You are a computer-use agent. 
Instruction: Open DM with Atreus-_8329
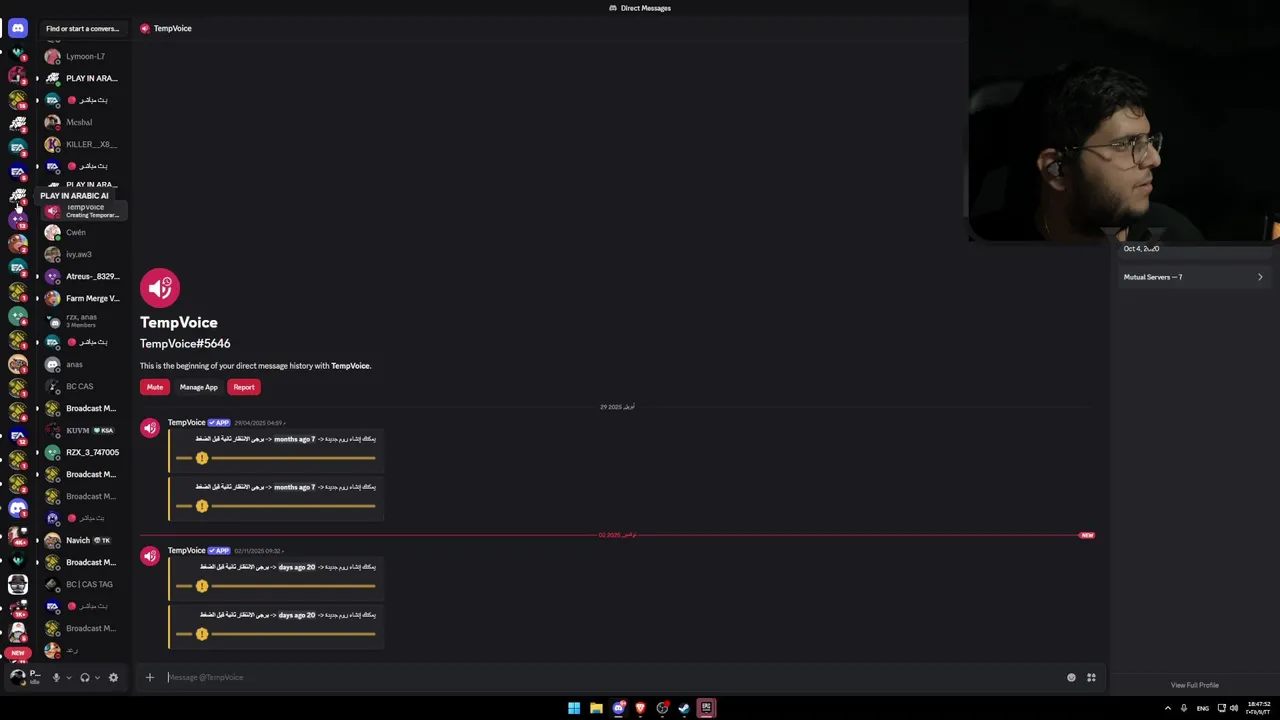[84, 276]
